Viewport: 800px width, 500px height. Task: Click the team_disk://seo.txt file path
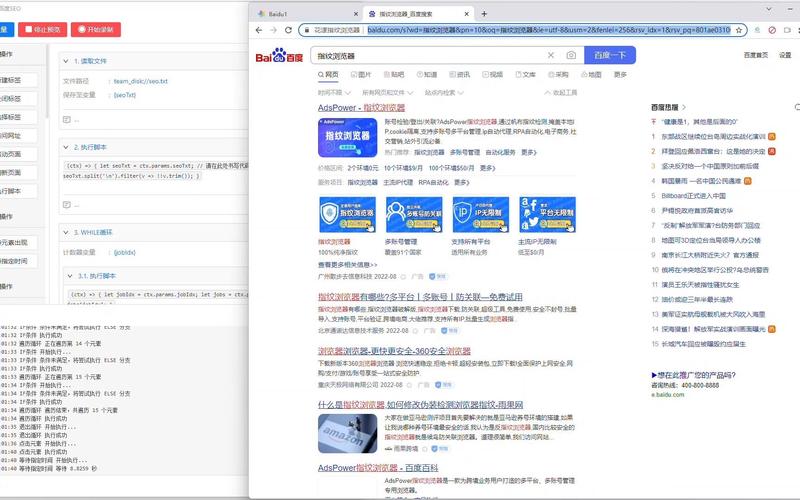point(140,82)
